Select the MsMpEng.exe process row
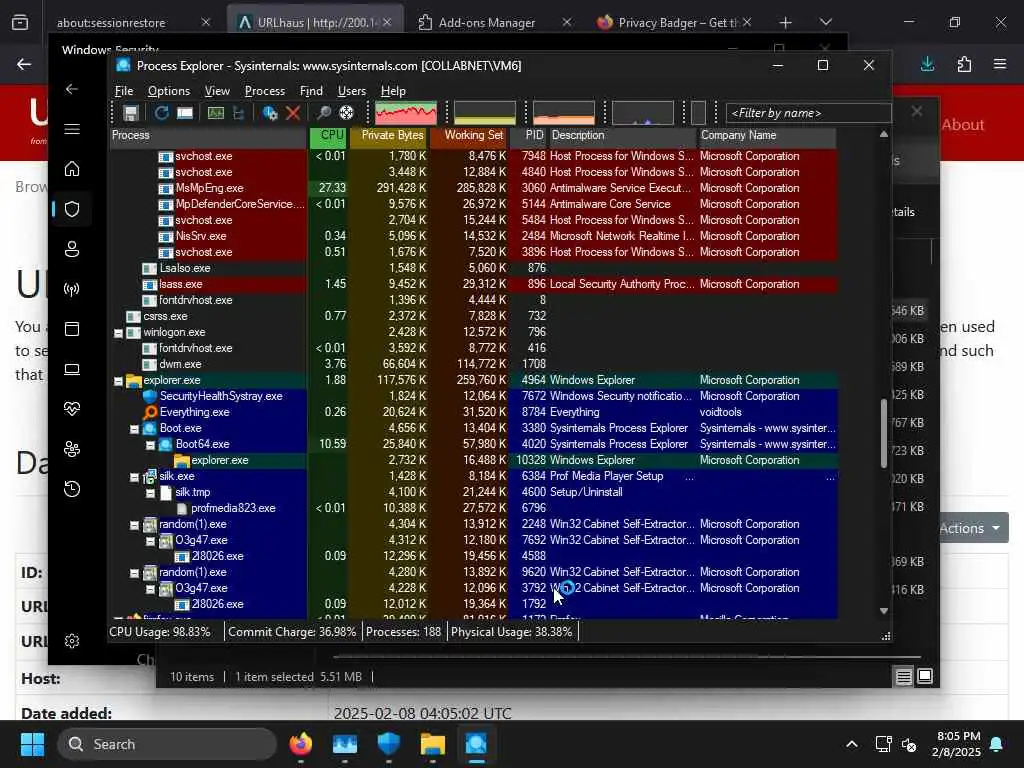The width and height of the screenshot is (1024, 768). click(x=473, y=188)
